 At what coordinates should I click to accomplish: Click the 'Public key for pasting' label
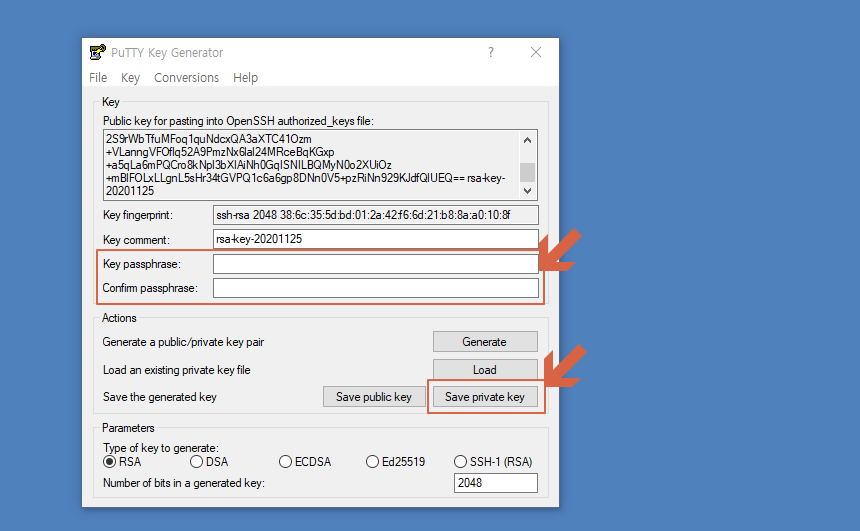tap(238, 121)
